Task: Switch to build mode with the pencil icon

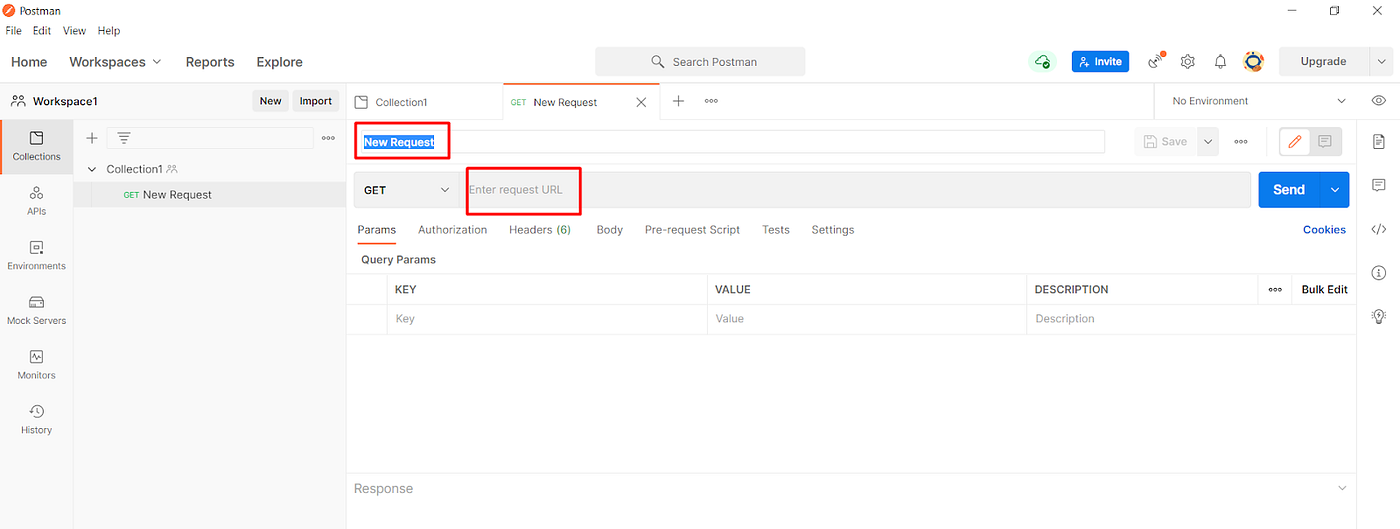Action: click(1295, 142)
